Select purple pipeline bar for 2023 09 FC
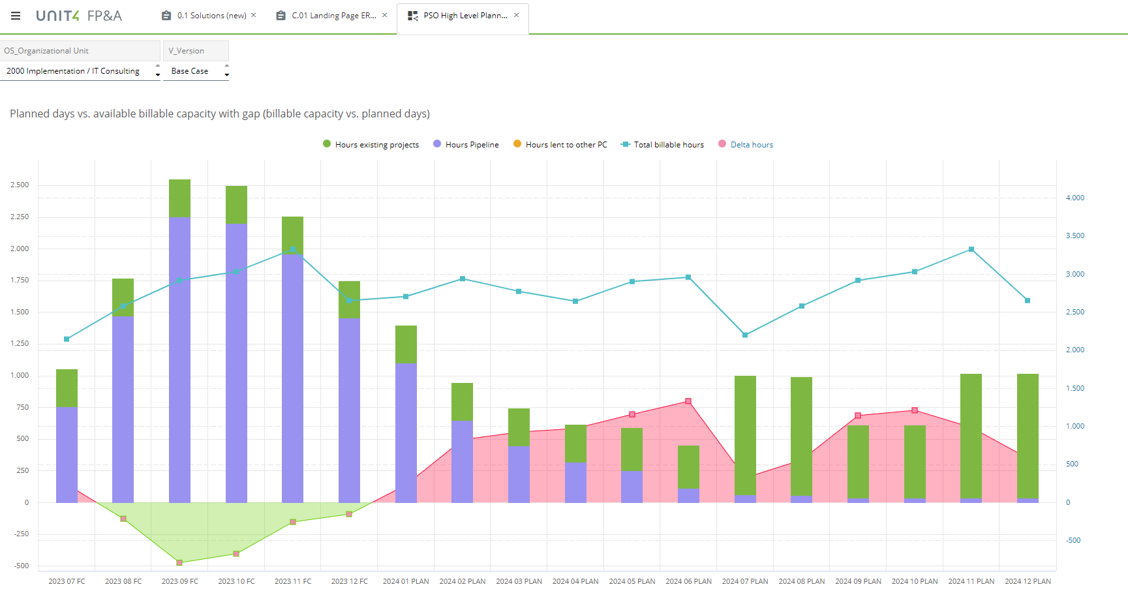 point(180,360)
